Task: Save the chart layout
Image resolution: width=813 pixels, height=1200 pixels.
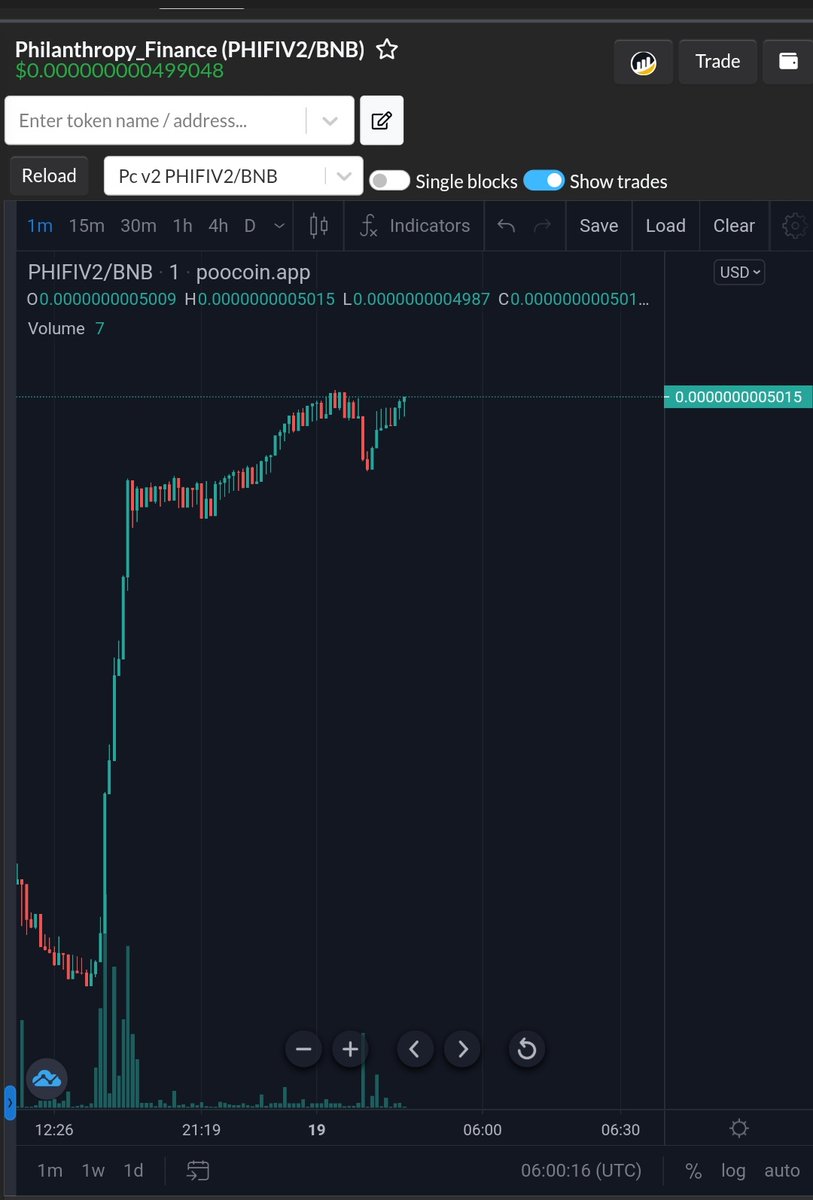Action: click(599, 226)
